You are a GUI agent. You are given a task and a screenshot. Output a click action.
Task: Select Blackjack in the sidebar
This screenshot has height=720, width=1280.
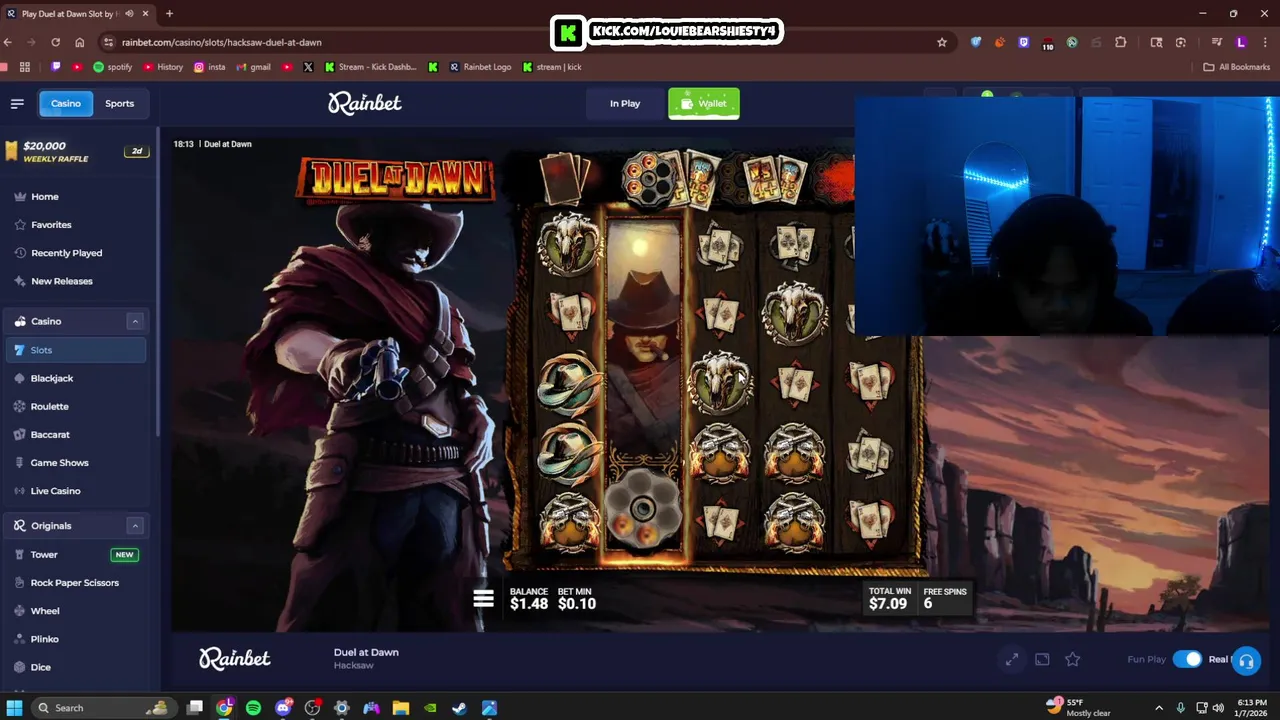click(51, 378)
